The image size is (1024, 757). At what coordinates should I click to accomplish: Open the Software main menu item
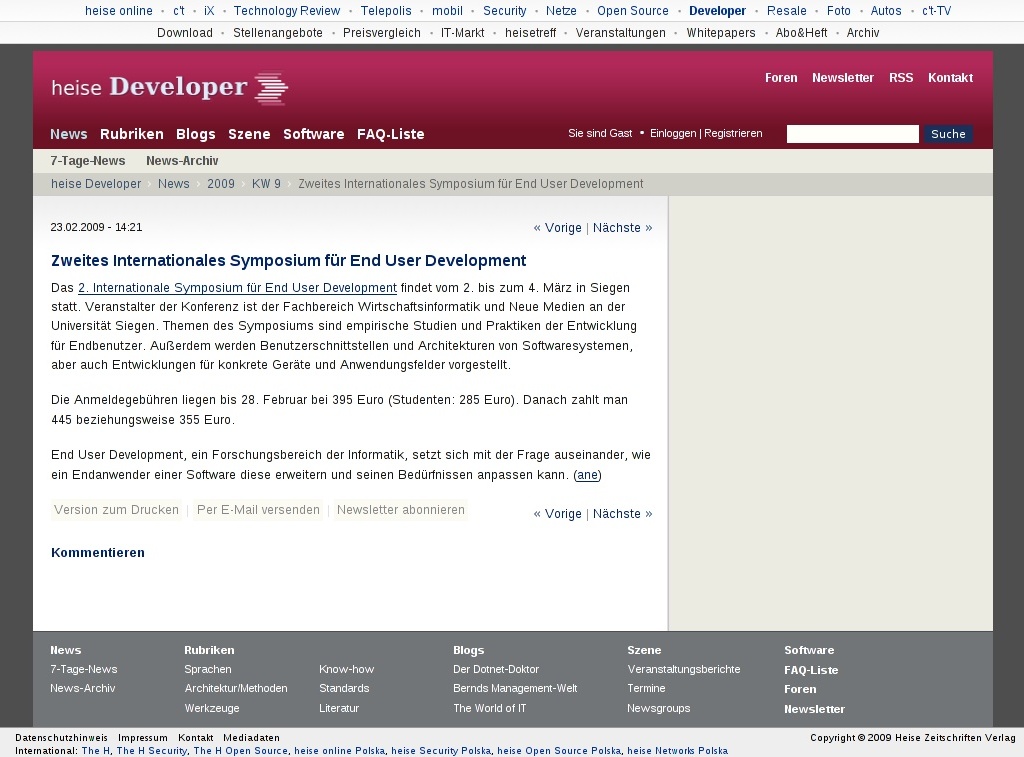pos(313,134)
